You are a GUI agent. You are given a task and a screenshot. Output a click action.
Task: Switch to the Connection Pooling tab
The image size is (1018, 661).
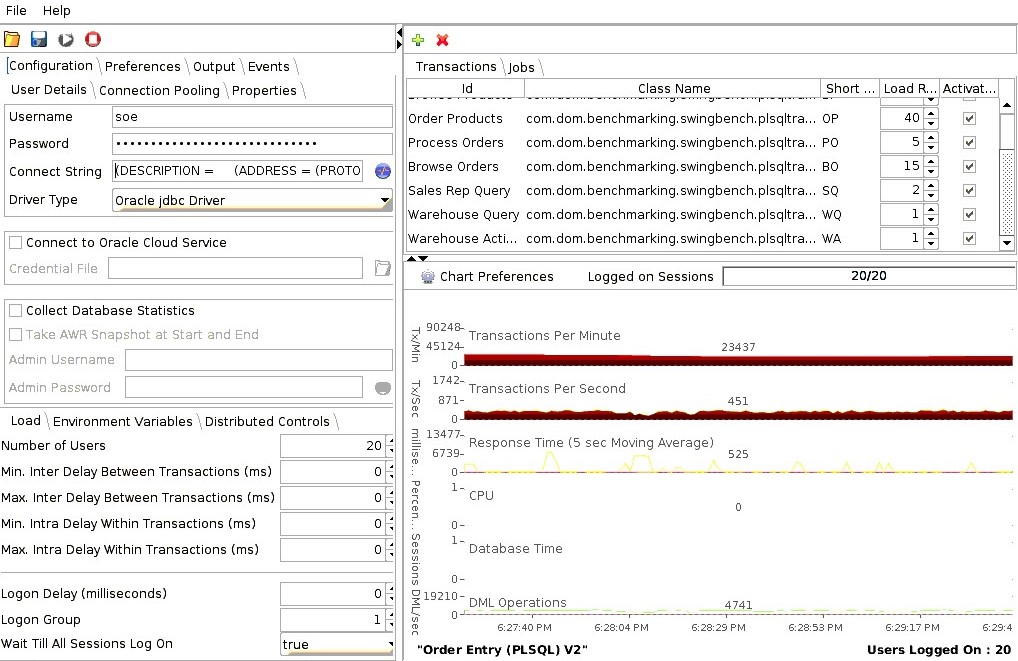159,90
